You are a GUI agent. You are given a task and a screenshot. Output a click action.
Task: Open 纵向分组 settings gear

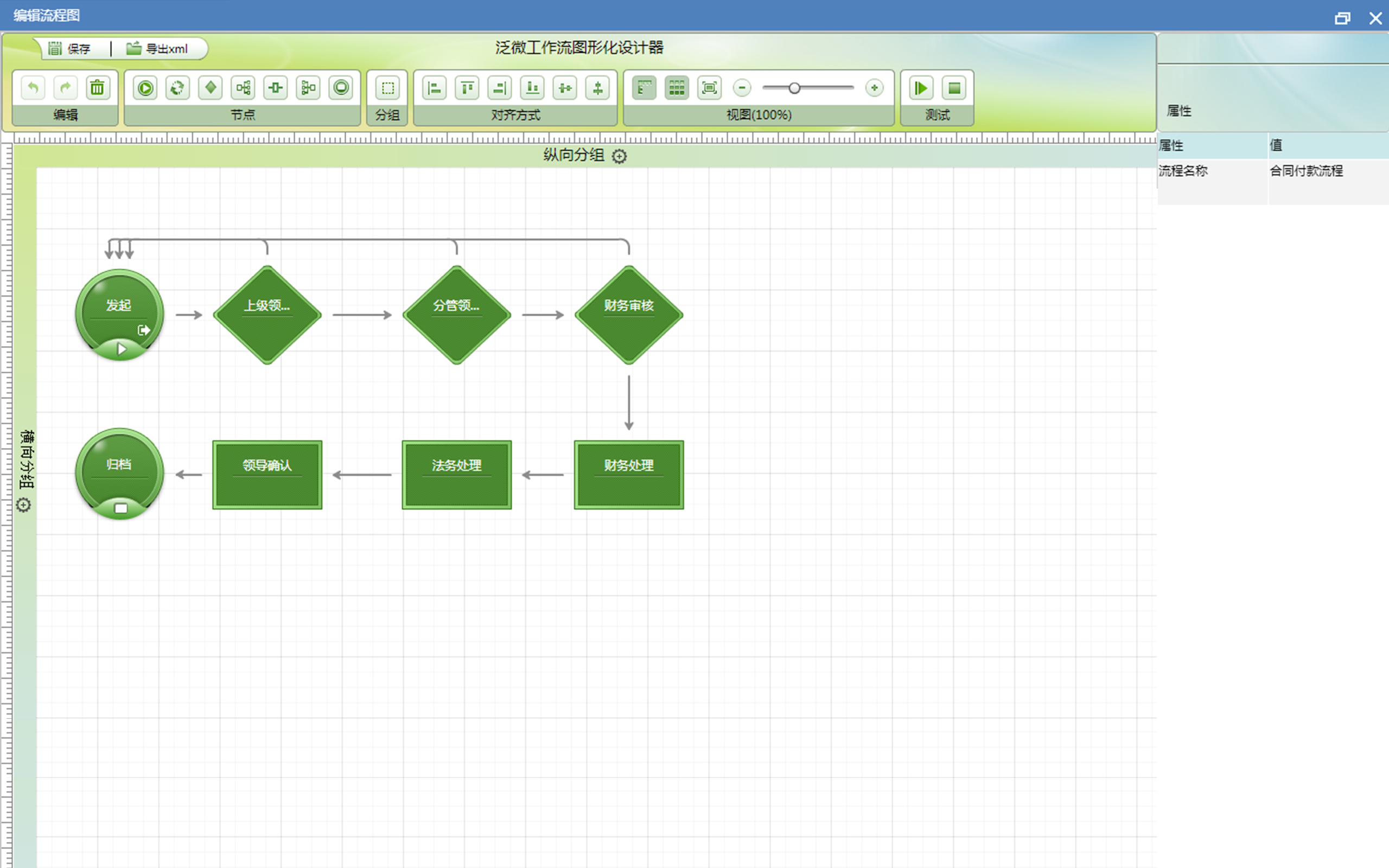click(619, 156)
